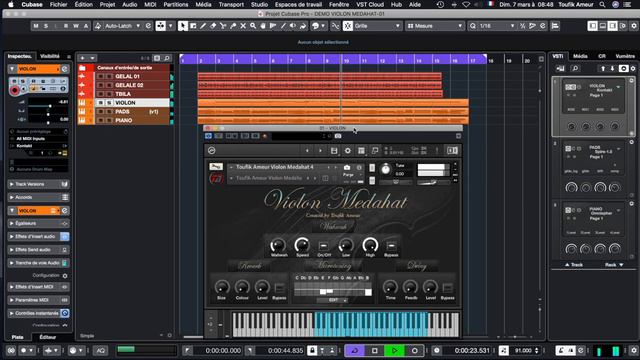Click the Kontakt save disk icon
640x360 pixels.
click(334, 151)
